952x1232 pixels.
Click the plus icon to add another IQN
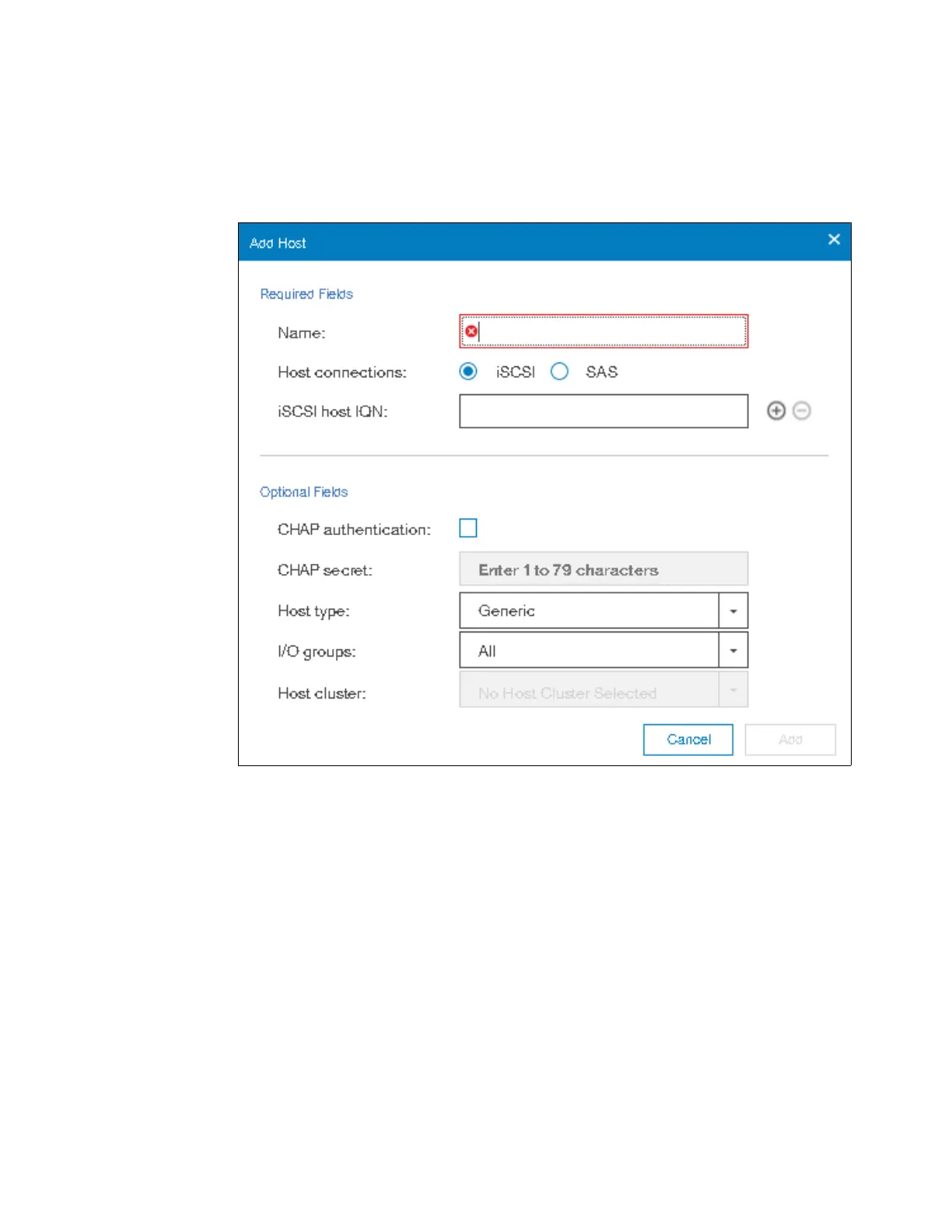coord(775,411)
